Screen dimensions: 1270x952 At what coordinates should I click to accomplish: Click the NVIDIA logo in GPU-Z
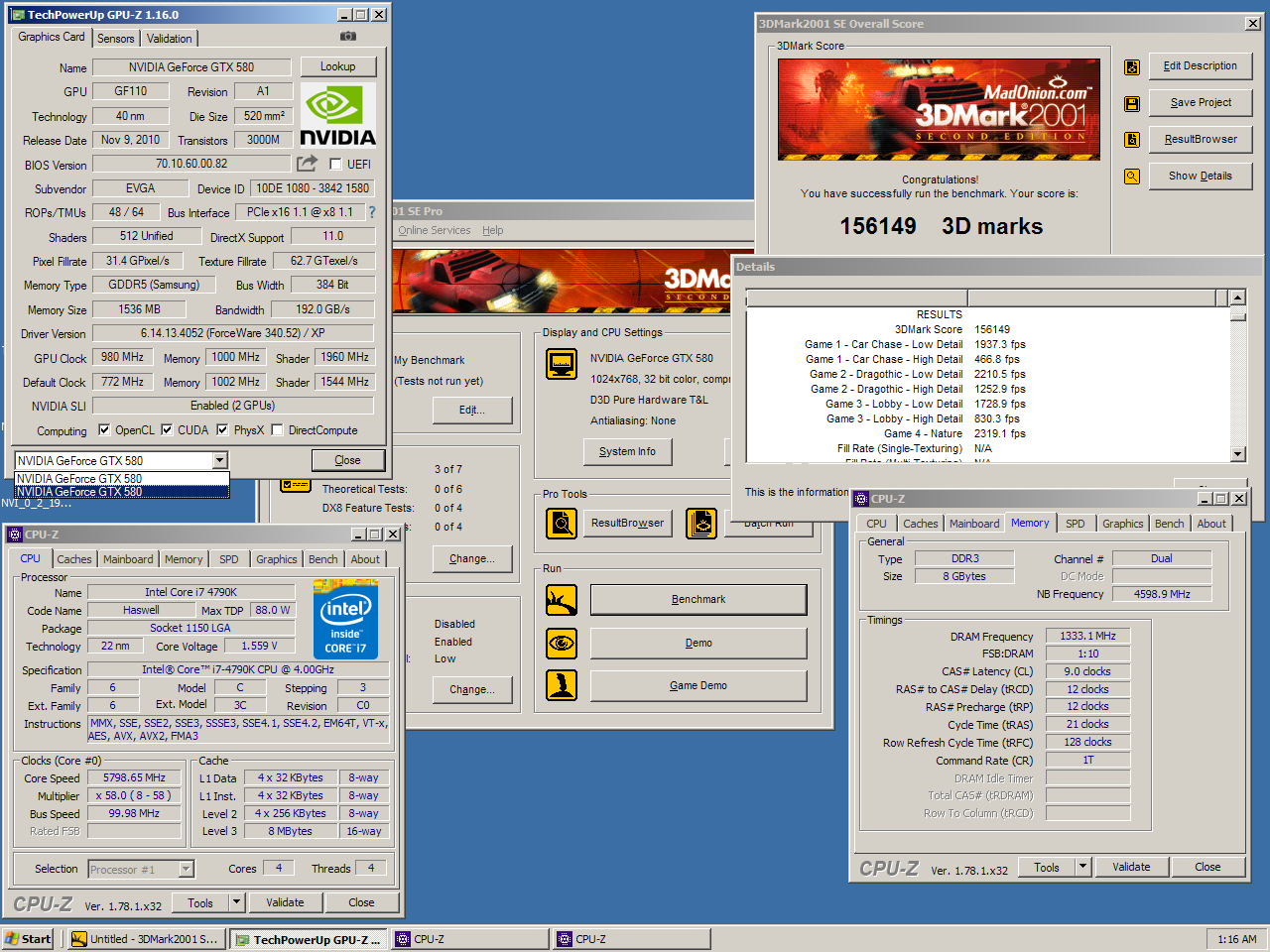(337, 115)
